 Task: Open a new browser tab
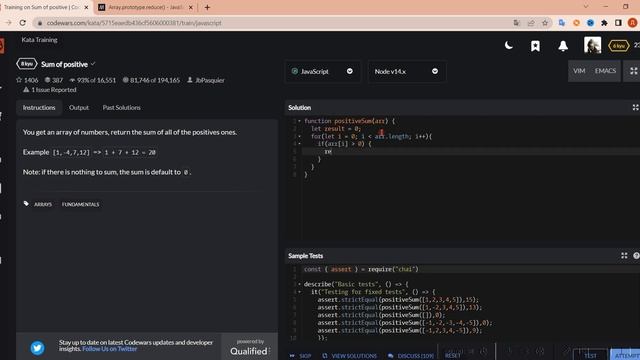click(x=207, y=7)
